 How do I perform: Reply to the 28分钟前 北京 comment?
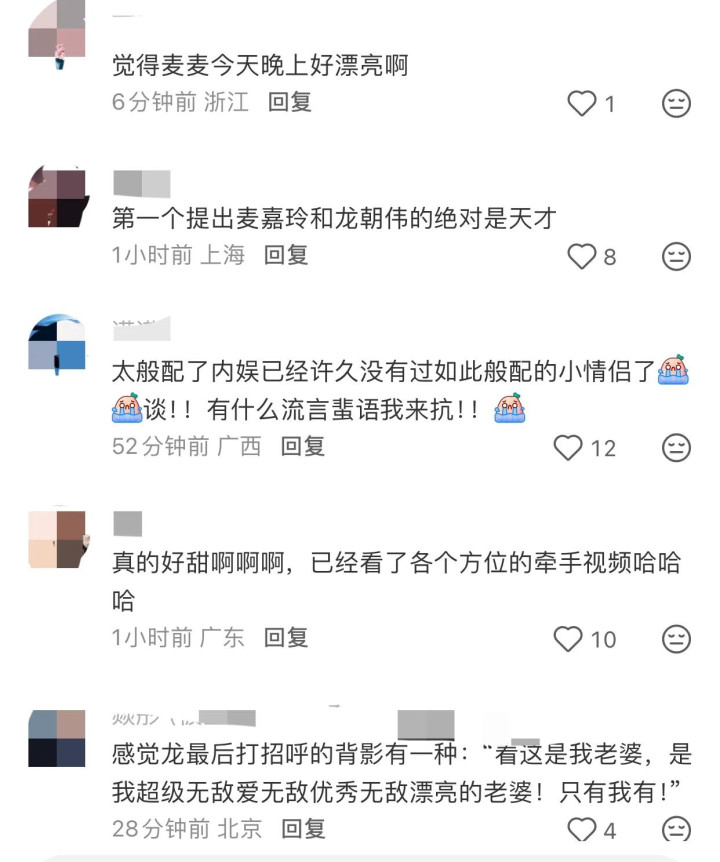click(x=303, y=829)
